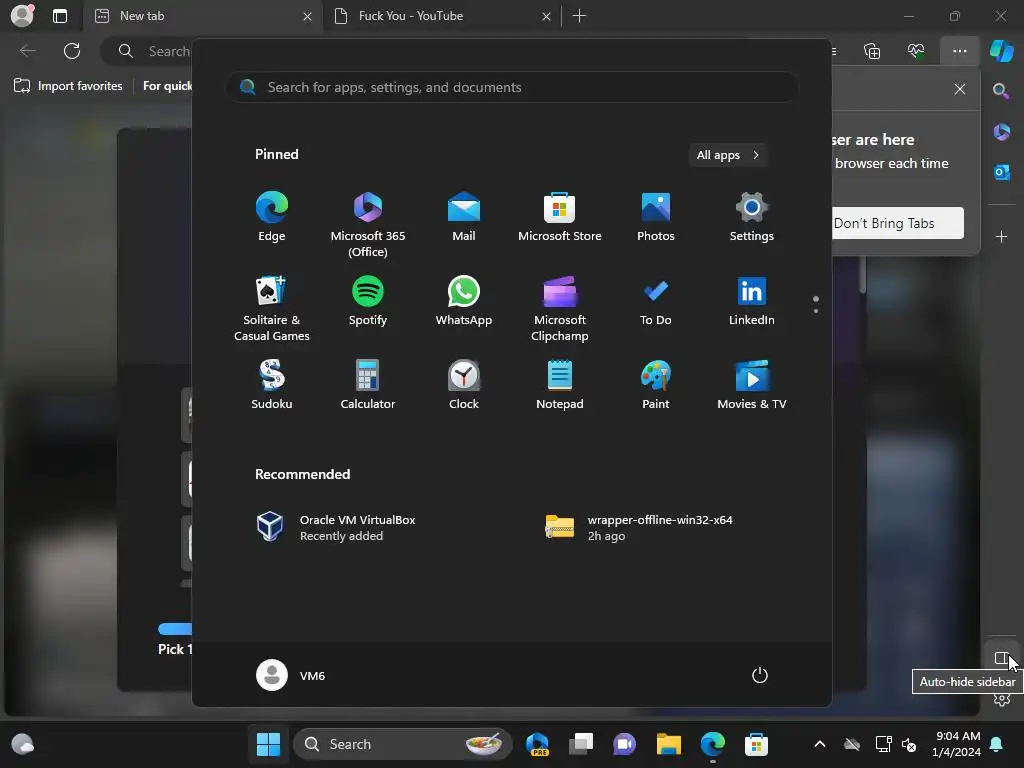
Task: Open the clock and date flyout
Action: pyautogui.click(x=957, y=744)
